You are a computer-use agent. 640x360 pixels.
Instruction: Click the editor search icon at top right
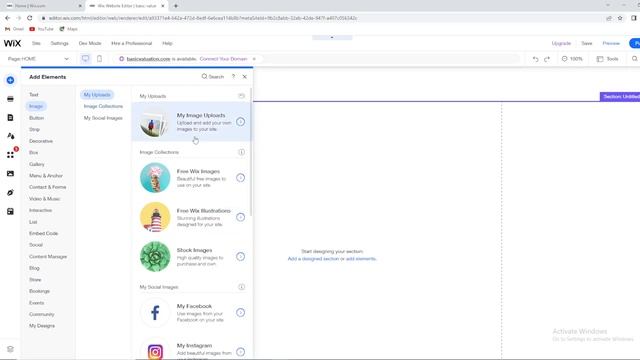634,59
